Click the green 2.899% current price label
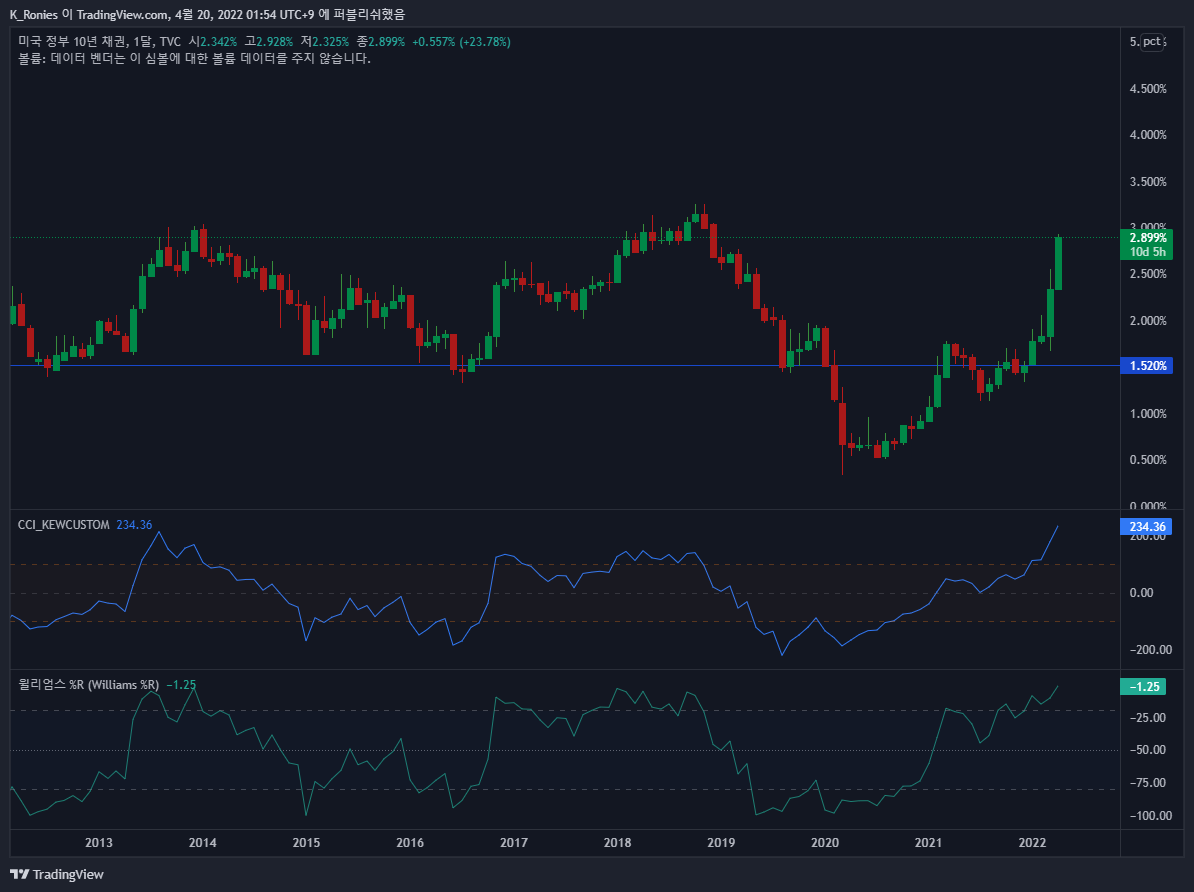Image resolution: width=1194 pixels, height=892 pixels. (x=1147, y=238)
